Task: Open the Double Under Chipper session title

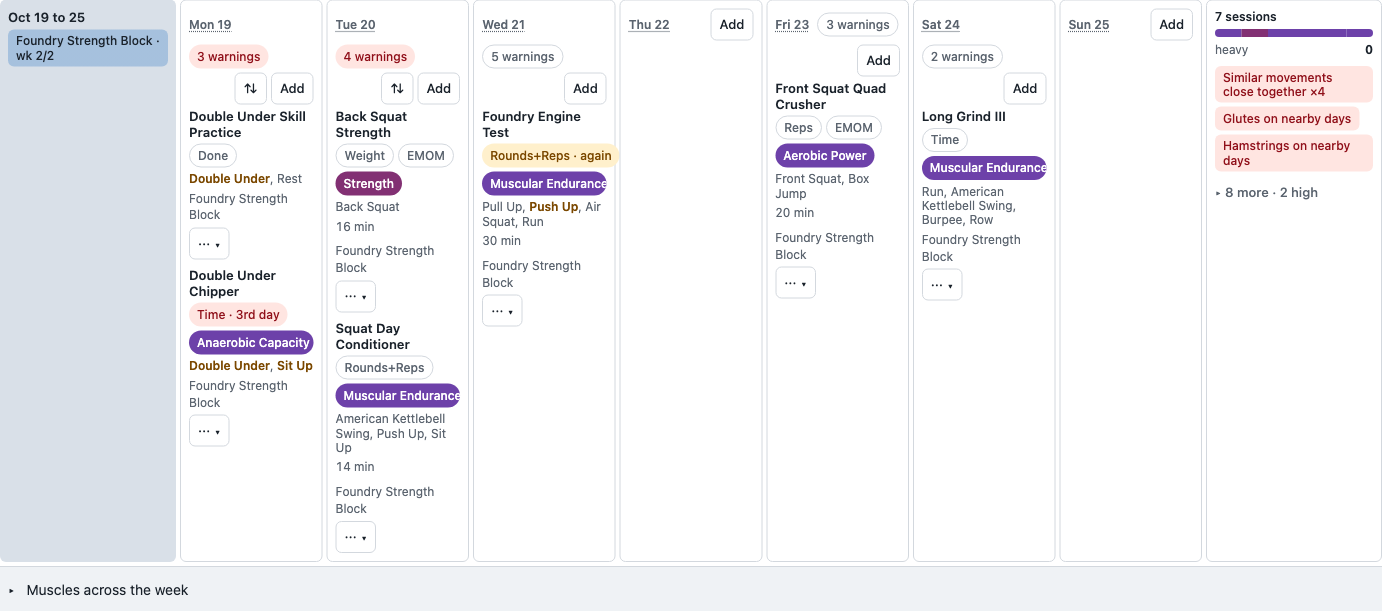Action: click(233, 283)
